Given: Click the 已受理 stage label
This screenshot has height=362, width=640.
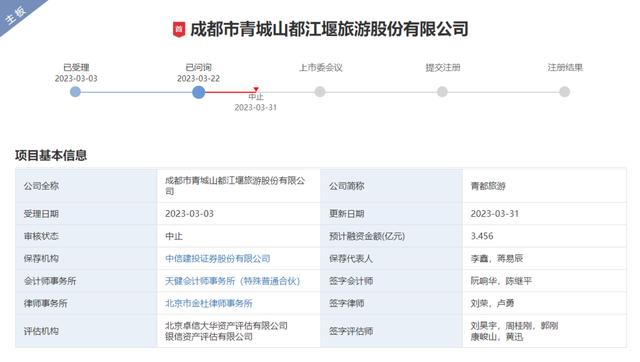Looking at the screenshot, I should click(76, 67).
